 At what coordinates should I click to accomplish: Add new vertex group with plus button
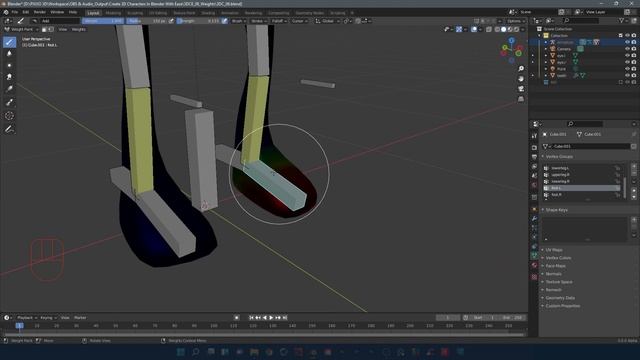point(634,167)
